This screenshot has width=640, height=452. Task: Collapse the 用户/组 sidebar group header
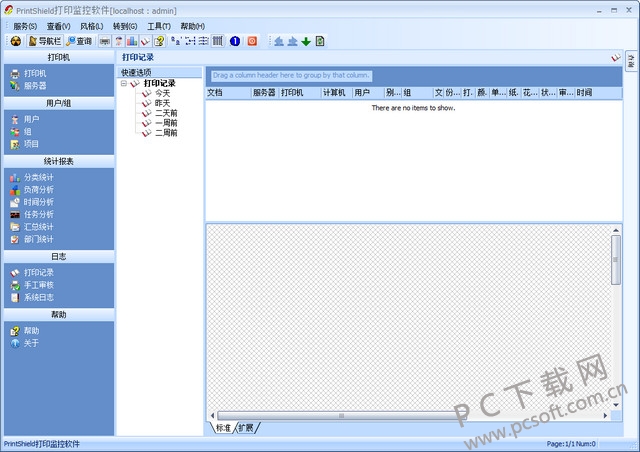click(59, 103)
